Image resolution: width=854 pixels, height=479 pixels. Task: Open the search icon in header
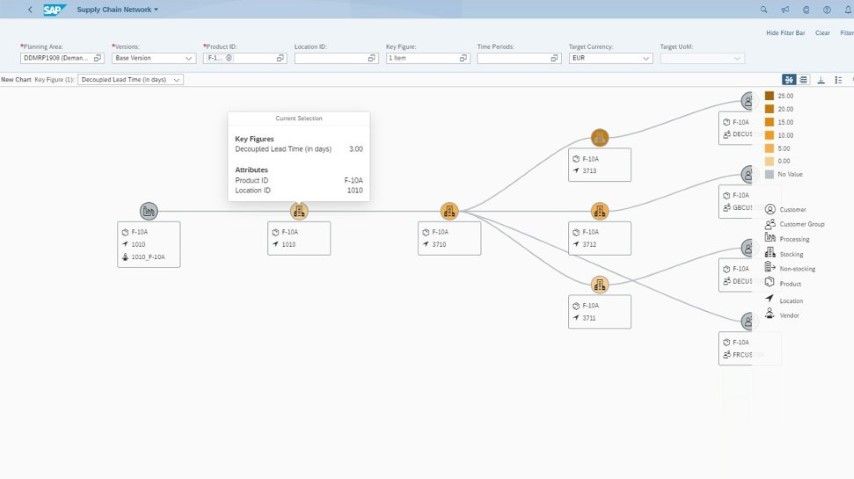tap(764, 9)
